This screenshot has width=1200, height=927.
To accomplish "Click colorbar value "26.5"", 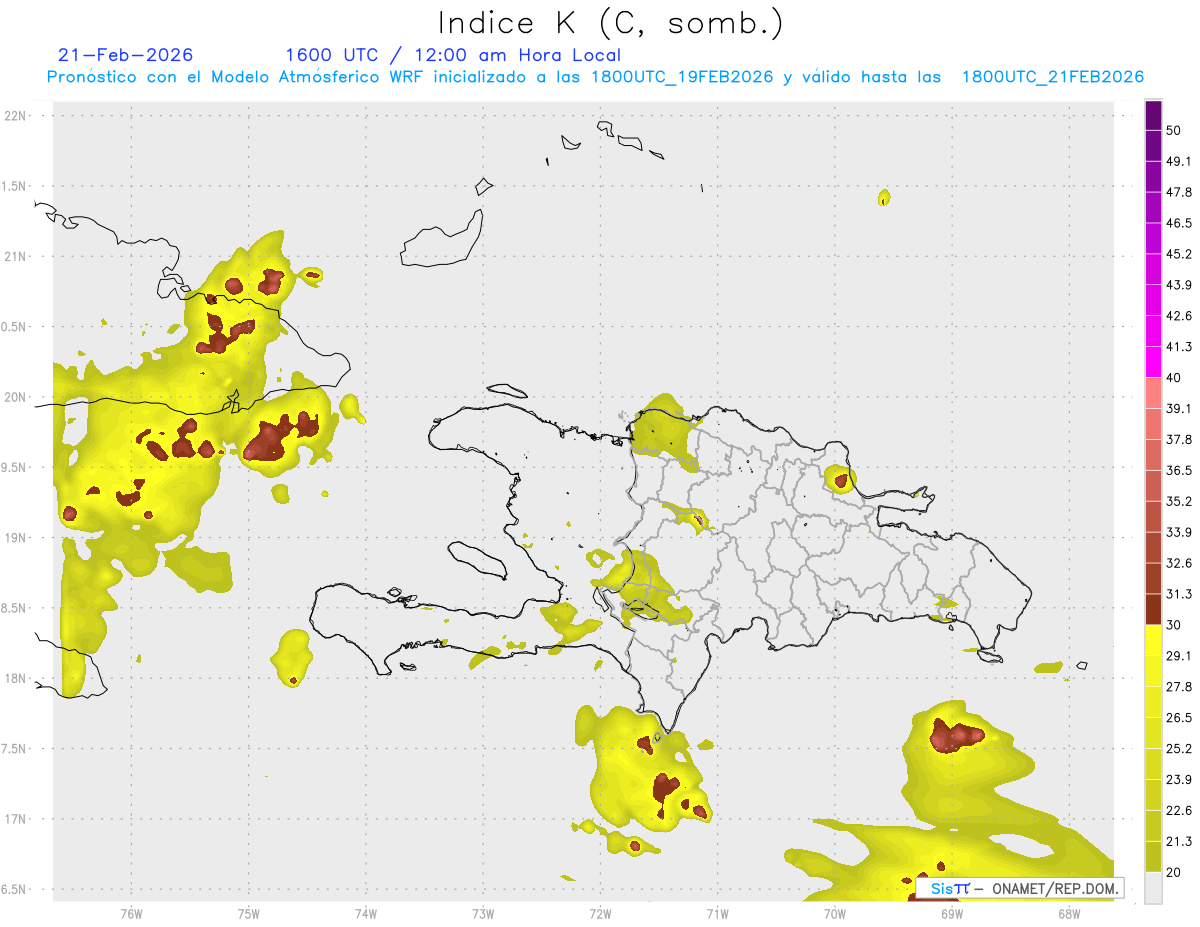I will click(x=1179, y=718).
